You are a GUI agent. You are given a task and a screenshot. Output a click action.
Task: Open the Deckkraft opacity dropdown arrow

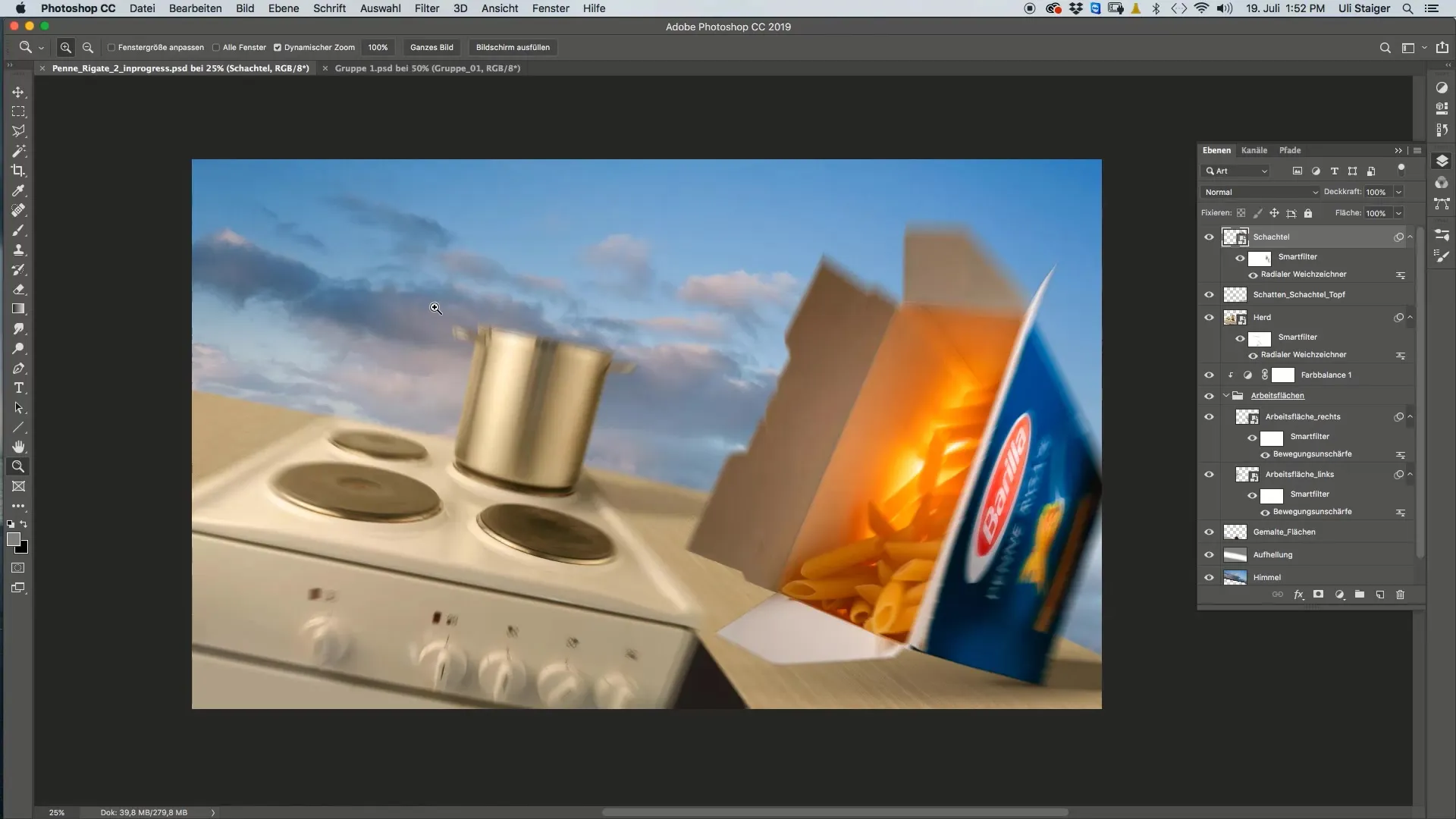(x=1399, y=192)
